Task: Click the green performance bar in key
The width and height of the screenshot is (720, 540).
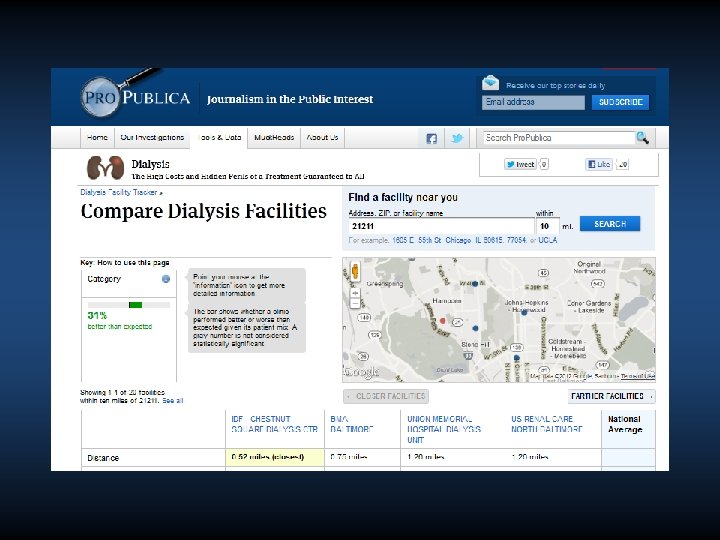Action: [135, 305]
